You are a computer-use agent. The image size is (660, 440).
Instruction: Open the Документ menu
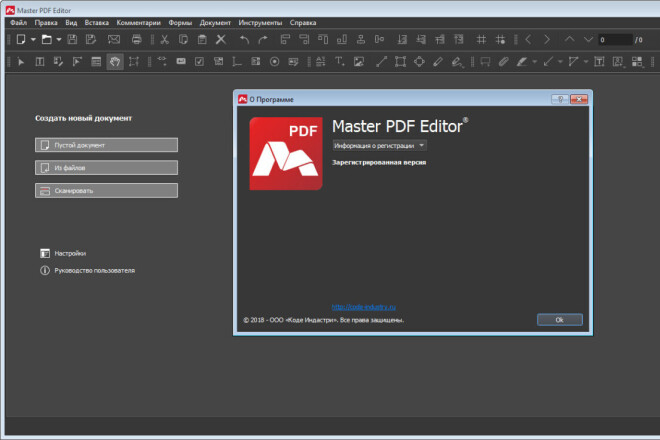215,23
